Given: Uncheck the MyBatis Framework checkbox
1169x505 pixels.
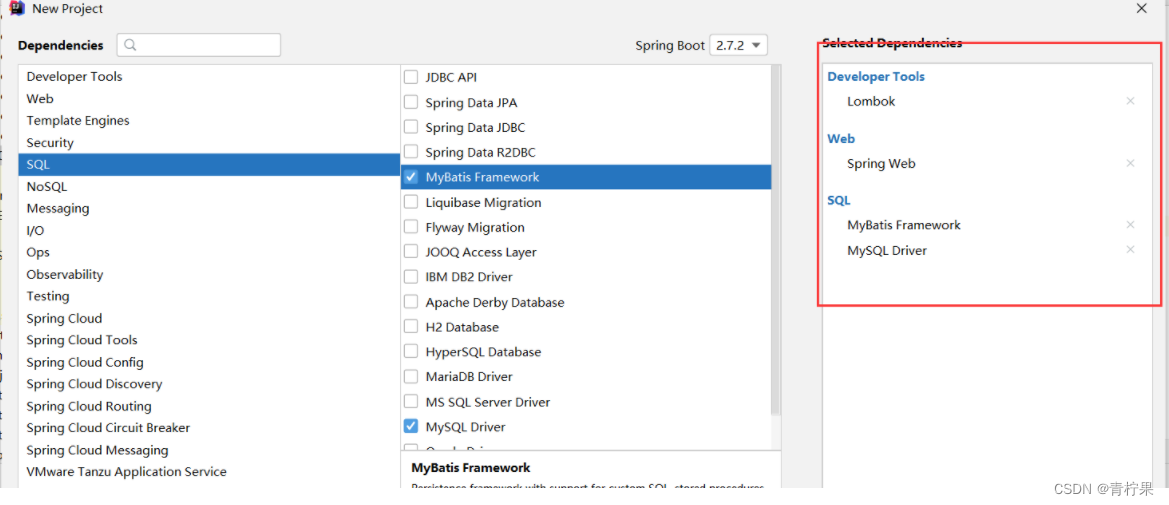Looking at the screenshot, I should (x=411, y=177).
